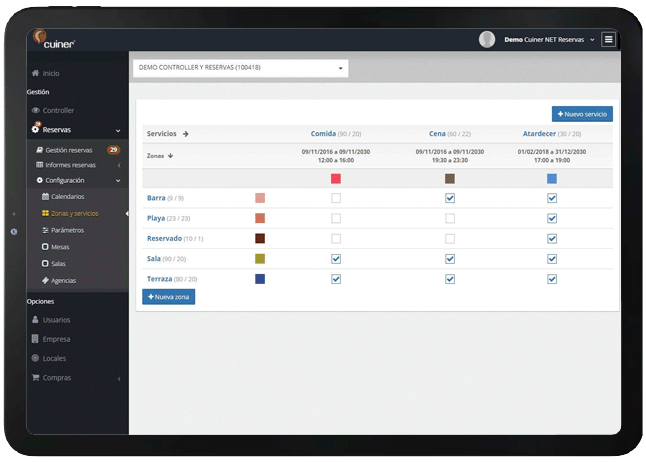Click the Controller eye icon
This screenshot has height=462, width=646.
tap(35, 110)
